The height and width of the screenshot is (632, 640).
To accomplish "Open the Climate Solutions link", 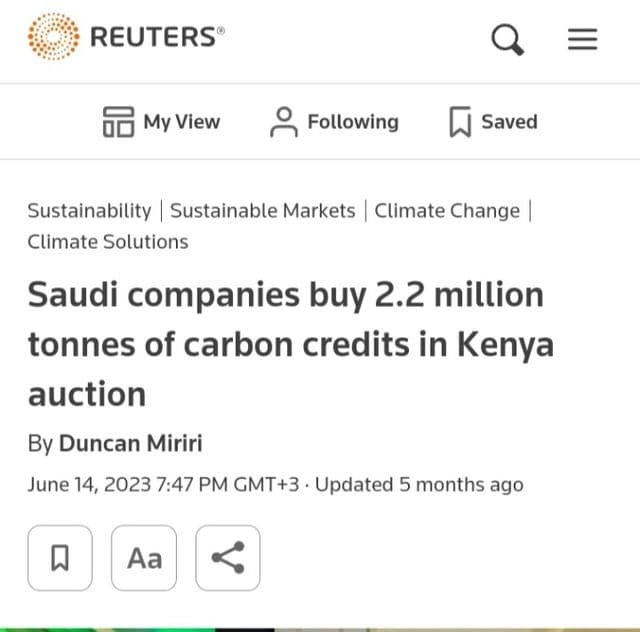I will (x=108, y=242).
